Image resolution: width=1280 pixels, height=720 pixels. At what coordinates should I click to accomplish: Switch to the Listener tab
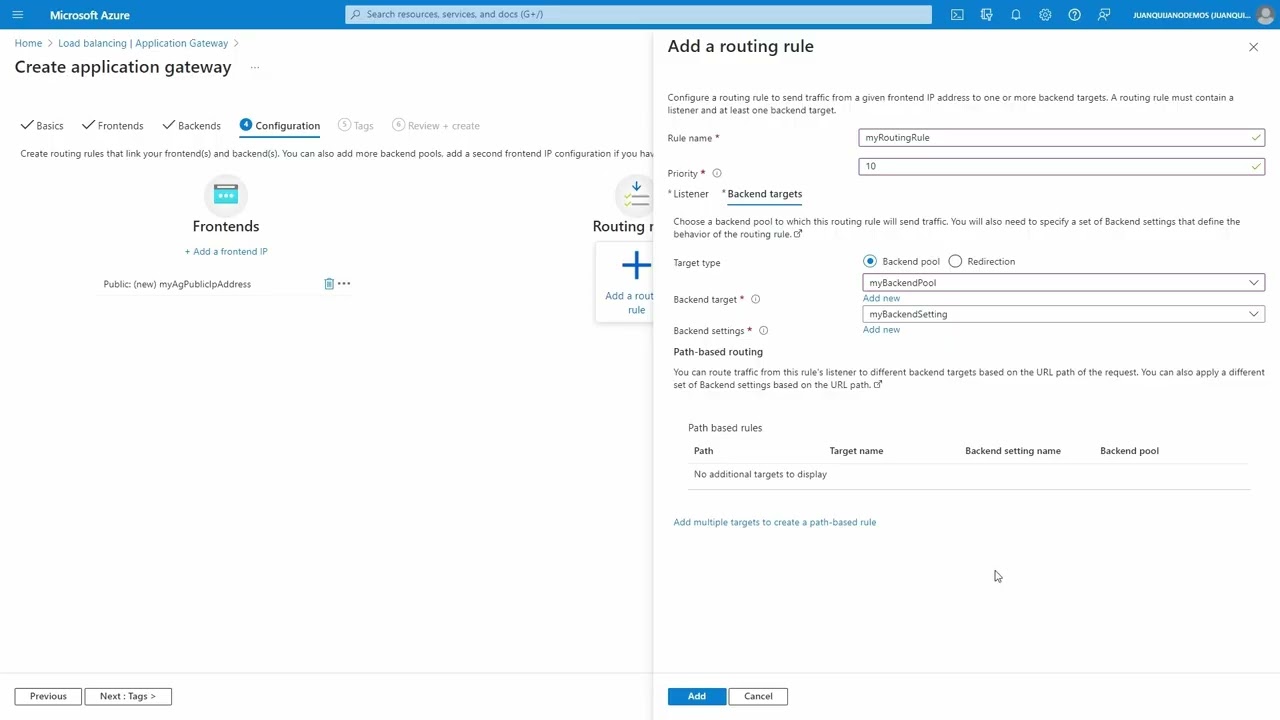click(690, 194)
